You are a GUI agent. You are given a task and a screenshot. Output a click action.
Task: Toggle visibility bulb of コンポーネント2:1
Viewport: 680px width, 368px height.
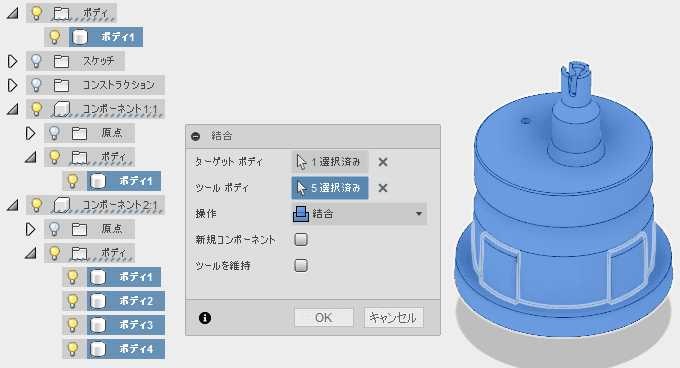(36, 205)
